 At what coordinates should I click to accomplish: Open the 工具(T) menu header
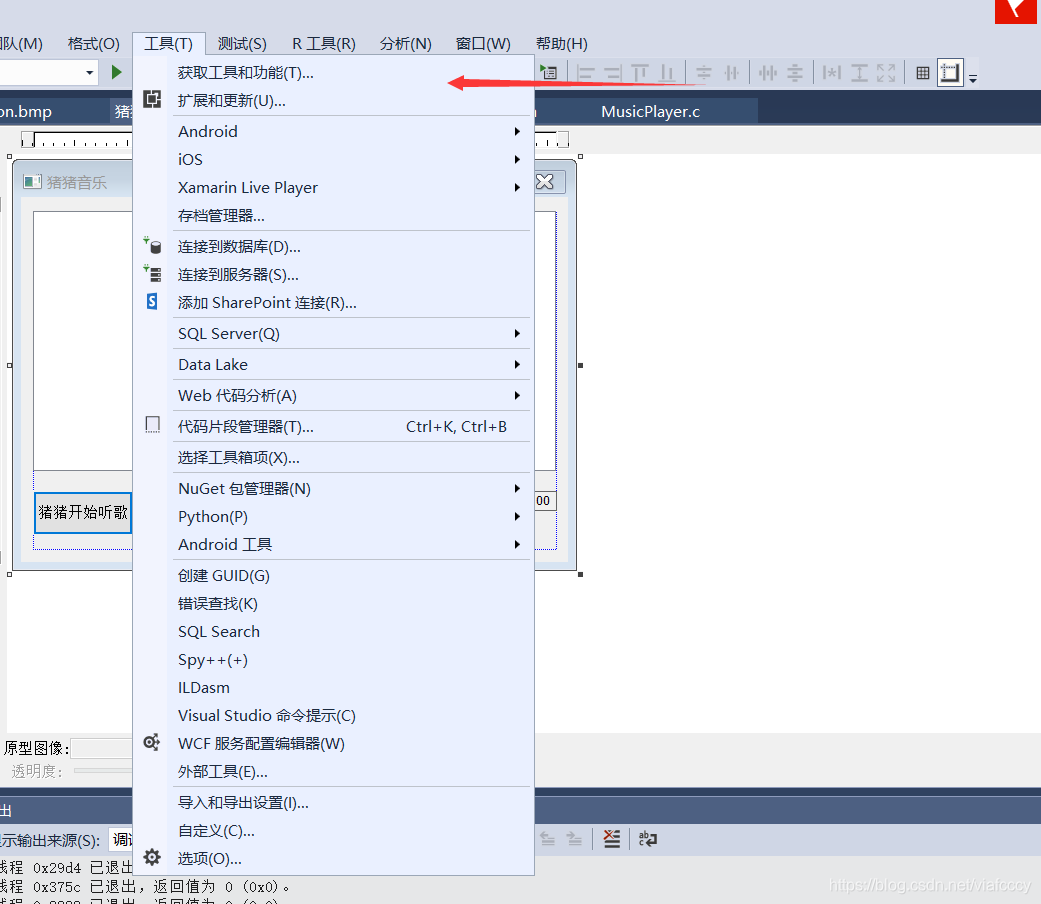coord(169,44)
